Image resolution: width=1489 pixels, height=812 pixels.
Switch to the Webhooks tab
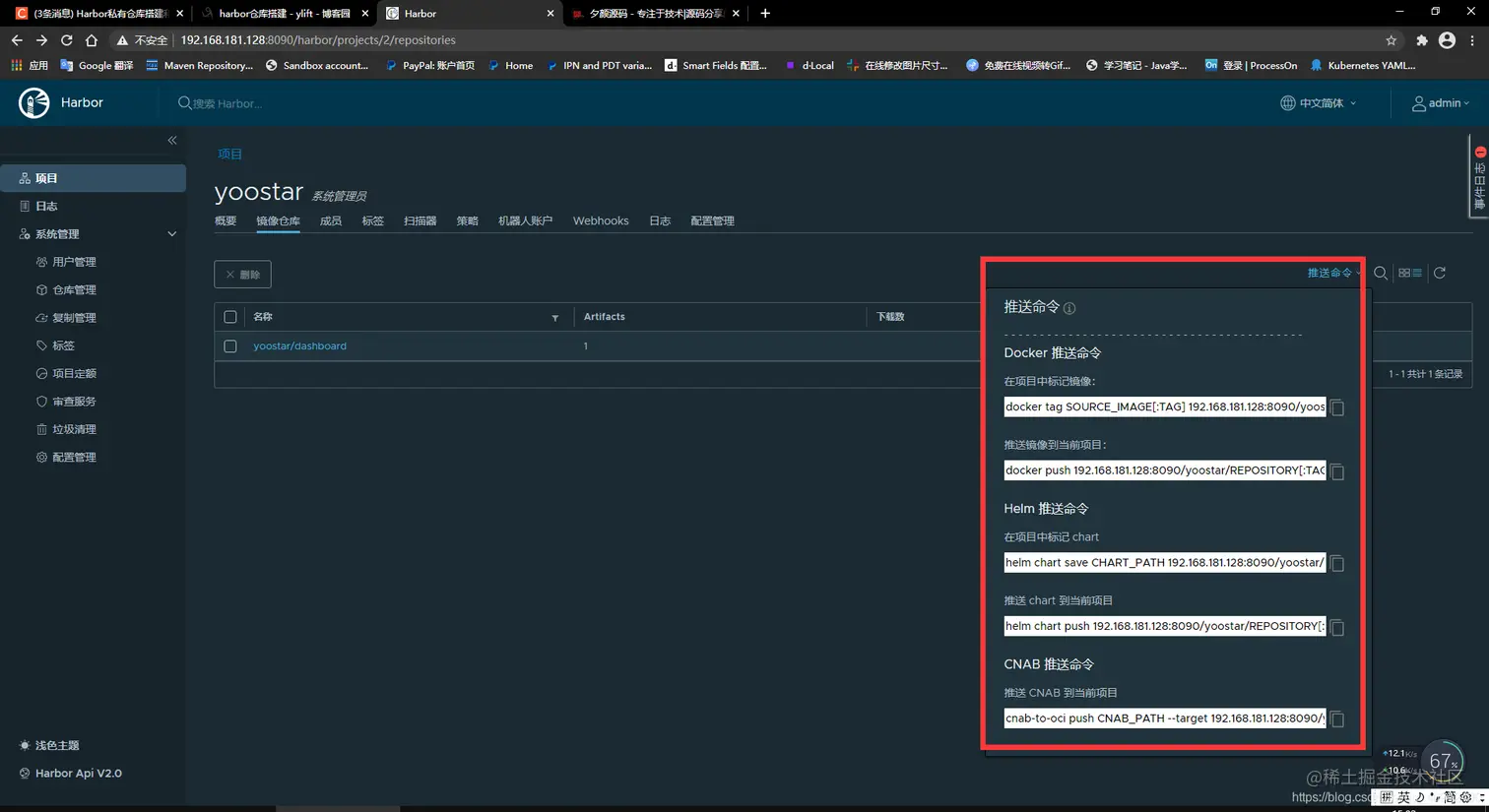[601, 220]
